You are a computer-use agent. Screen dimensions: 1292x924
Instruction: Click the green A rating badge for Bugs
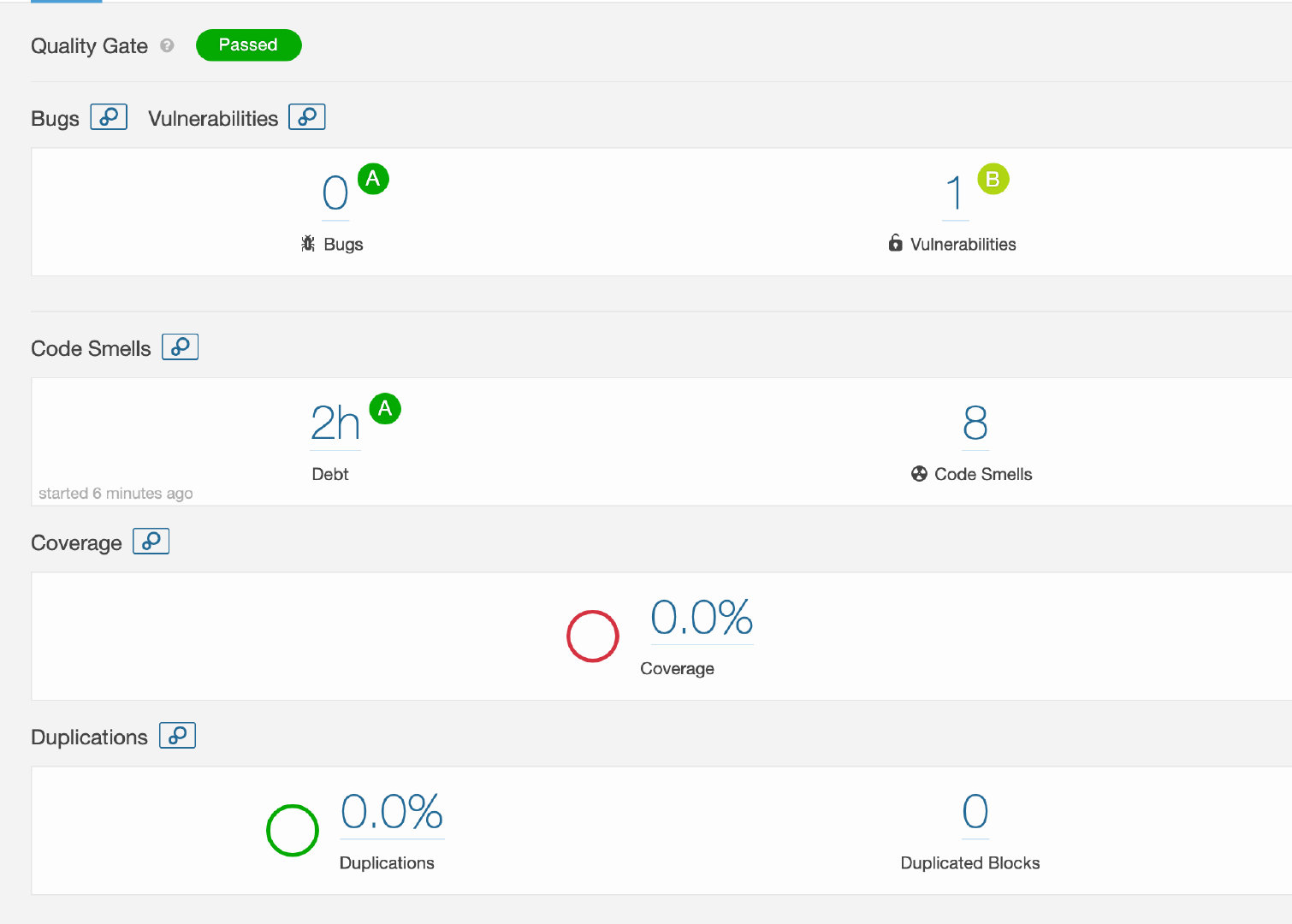(x=373, y=179)
